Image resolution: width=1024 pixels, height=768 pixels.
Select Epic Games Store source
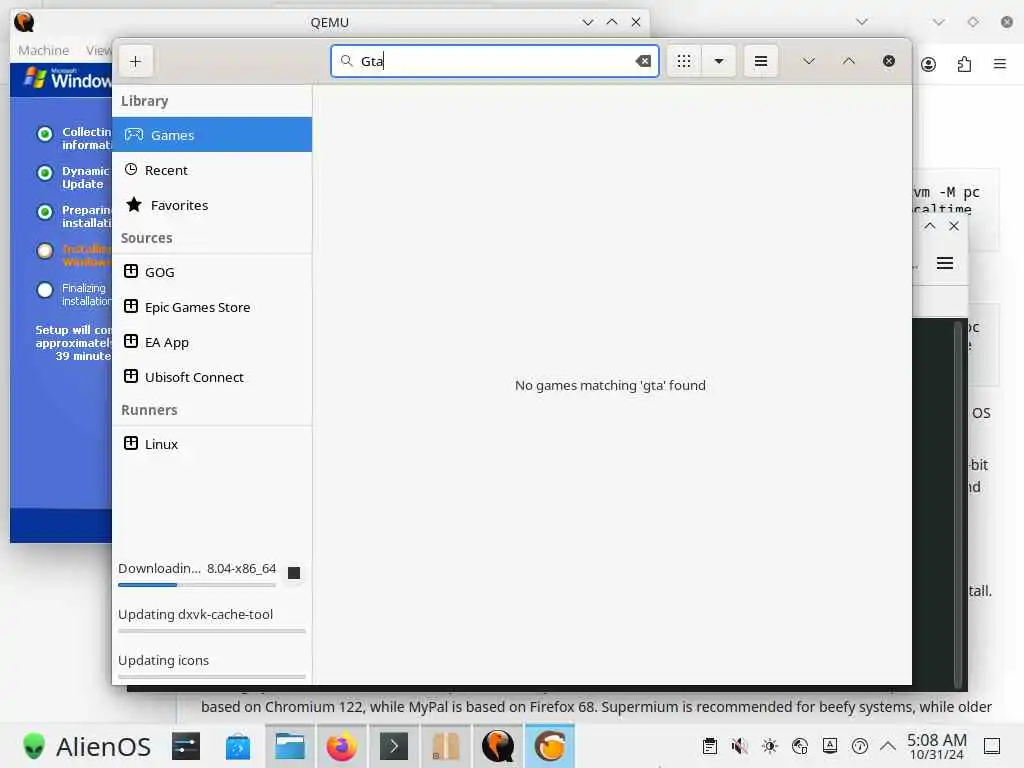click(212, 307)
